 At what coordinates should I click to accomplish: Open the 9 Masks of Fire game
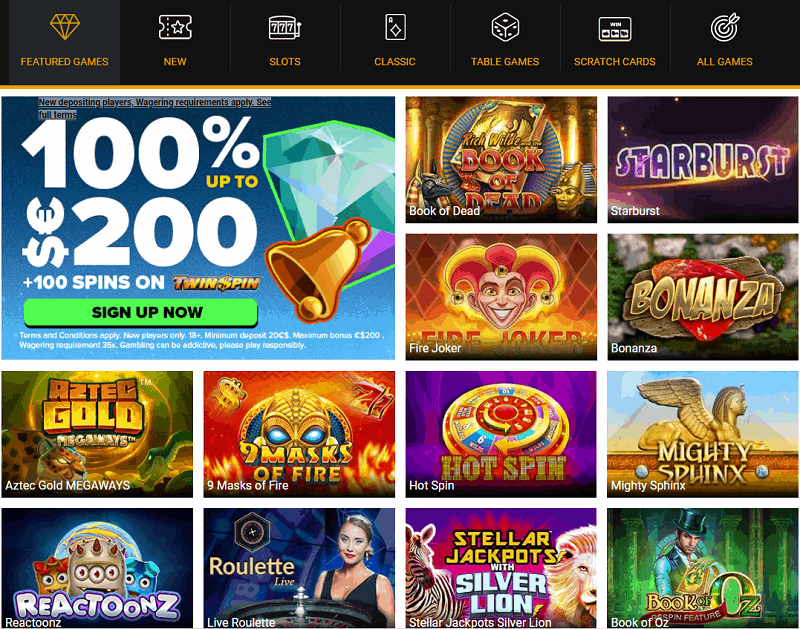(x=299, y=434)
